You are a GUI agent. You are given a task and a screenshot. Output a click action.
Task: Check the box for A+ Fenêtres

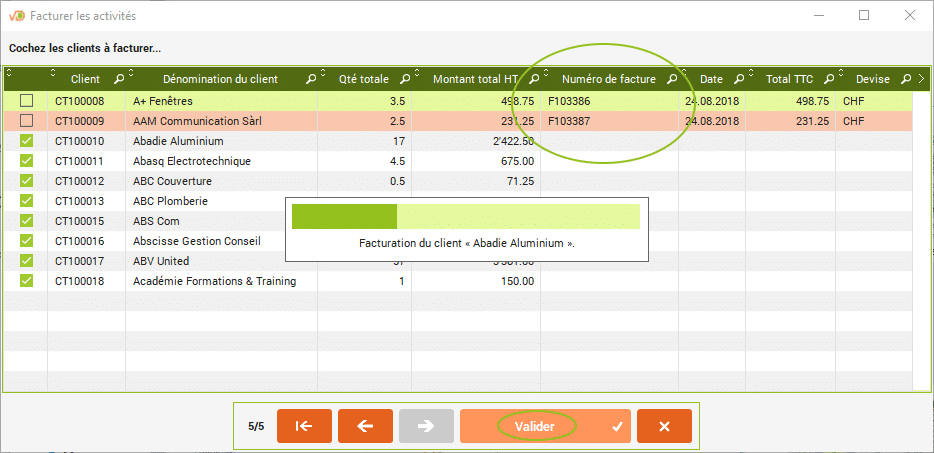point(26,101)
